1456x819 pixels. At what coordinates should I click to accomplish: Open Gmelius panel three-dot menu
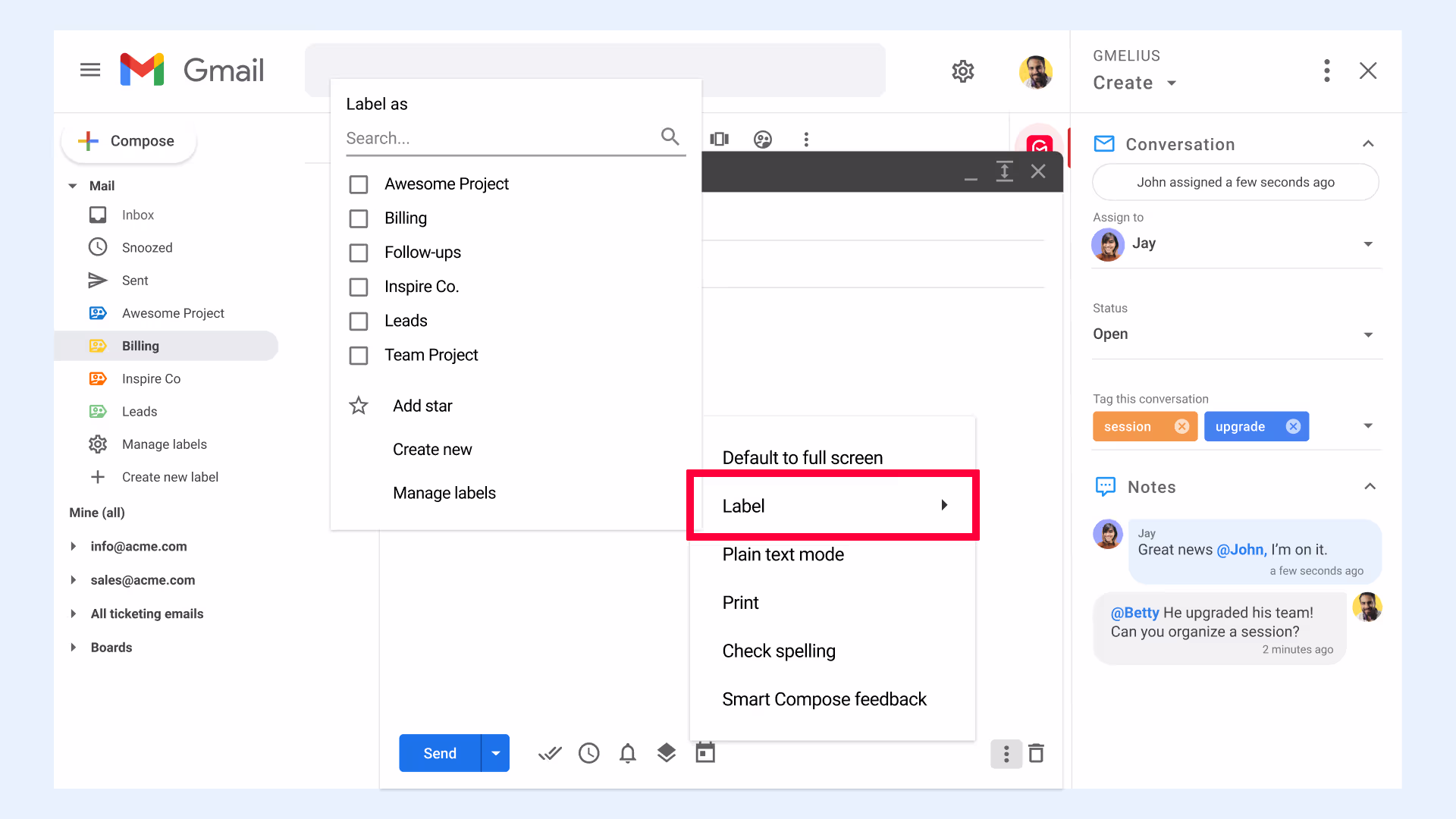1327,71
